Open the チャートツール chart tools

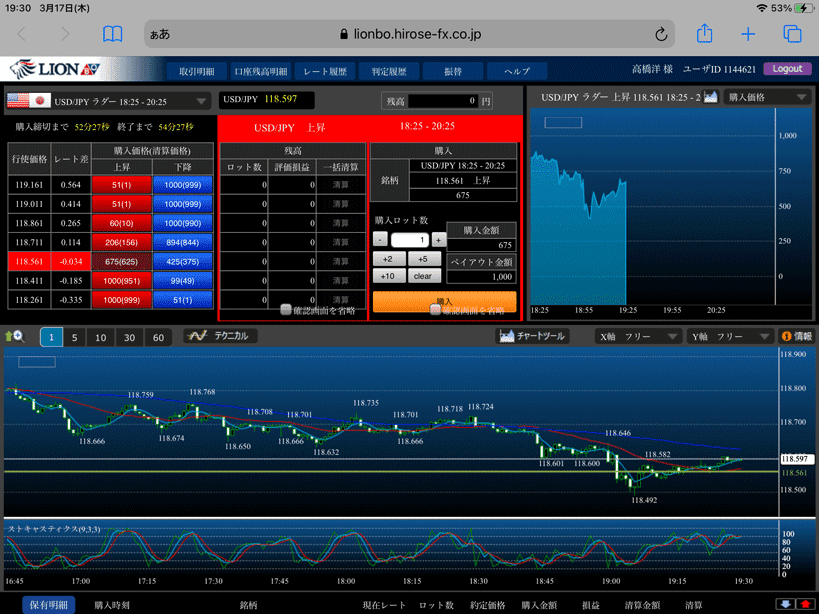532,336
